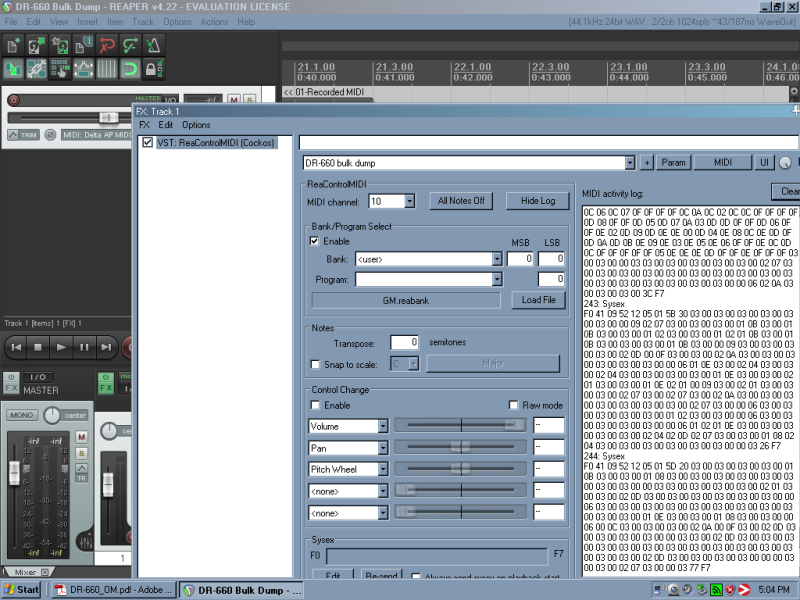Toggle the snap magnet icon

point(131,68)
